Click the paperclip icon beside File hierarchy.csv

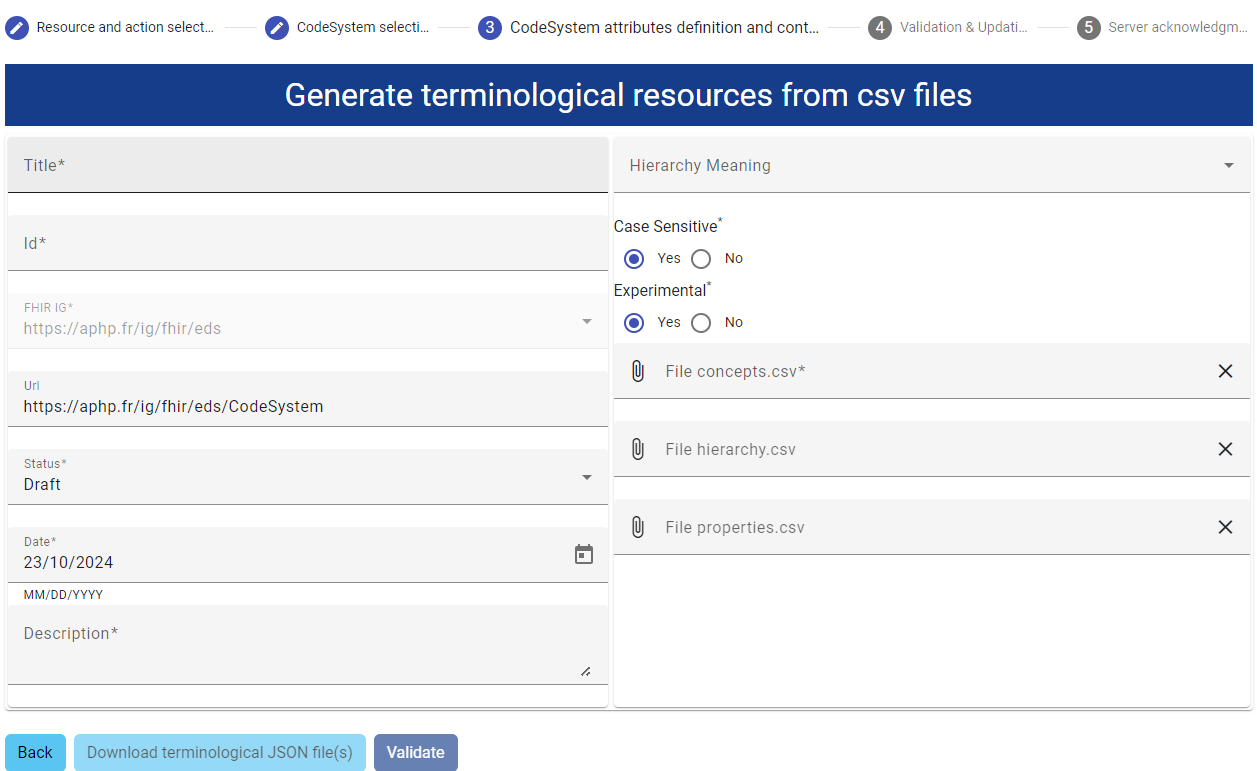[638, 449]
